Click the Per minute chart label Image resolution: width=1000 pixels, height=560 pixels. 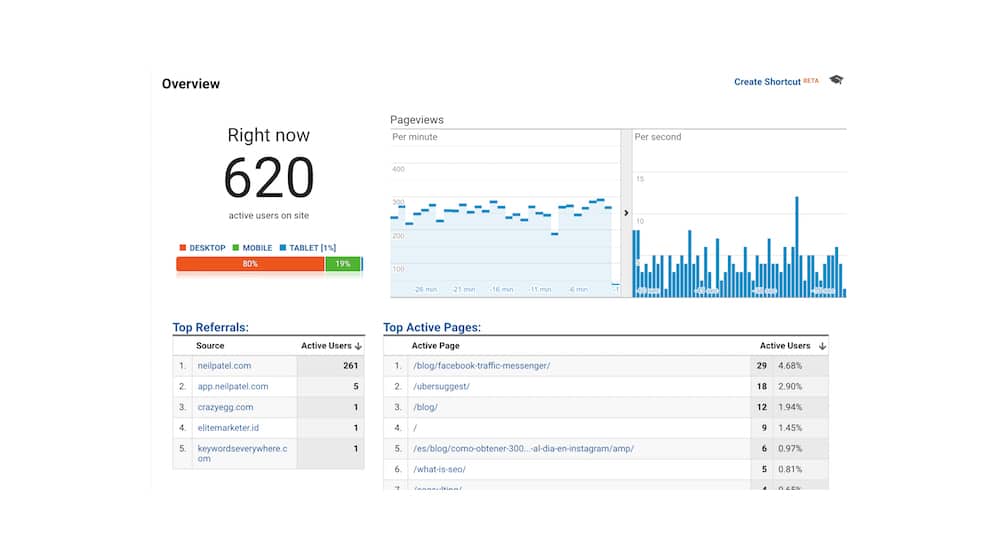pos(415,136)
